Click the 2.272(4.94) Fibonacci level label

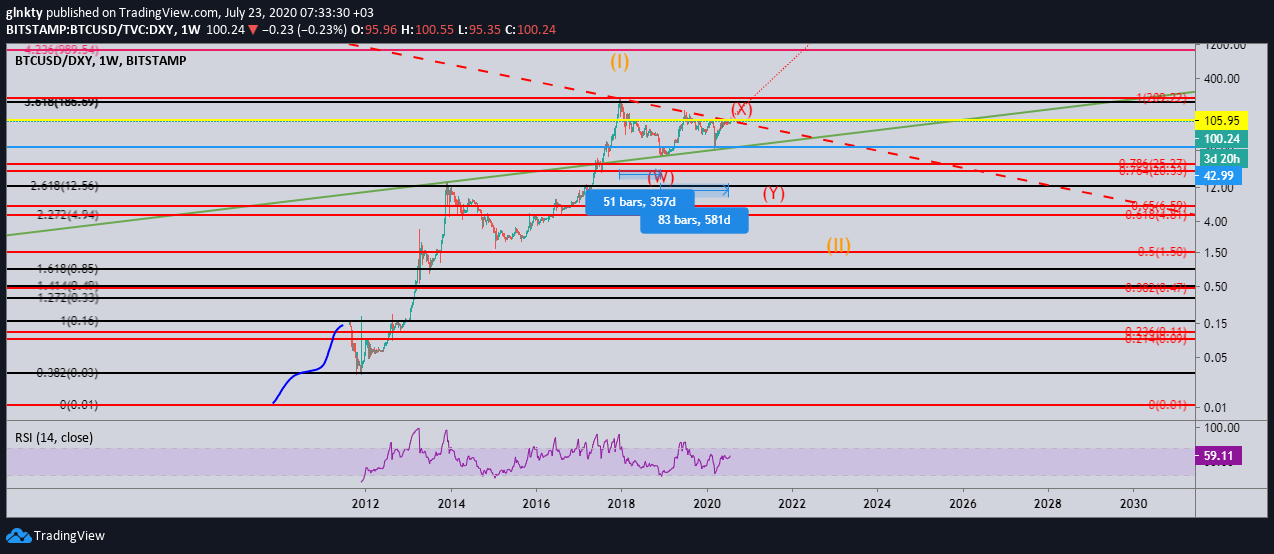[x=68, y=214]
